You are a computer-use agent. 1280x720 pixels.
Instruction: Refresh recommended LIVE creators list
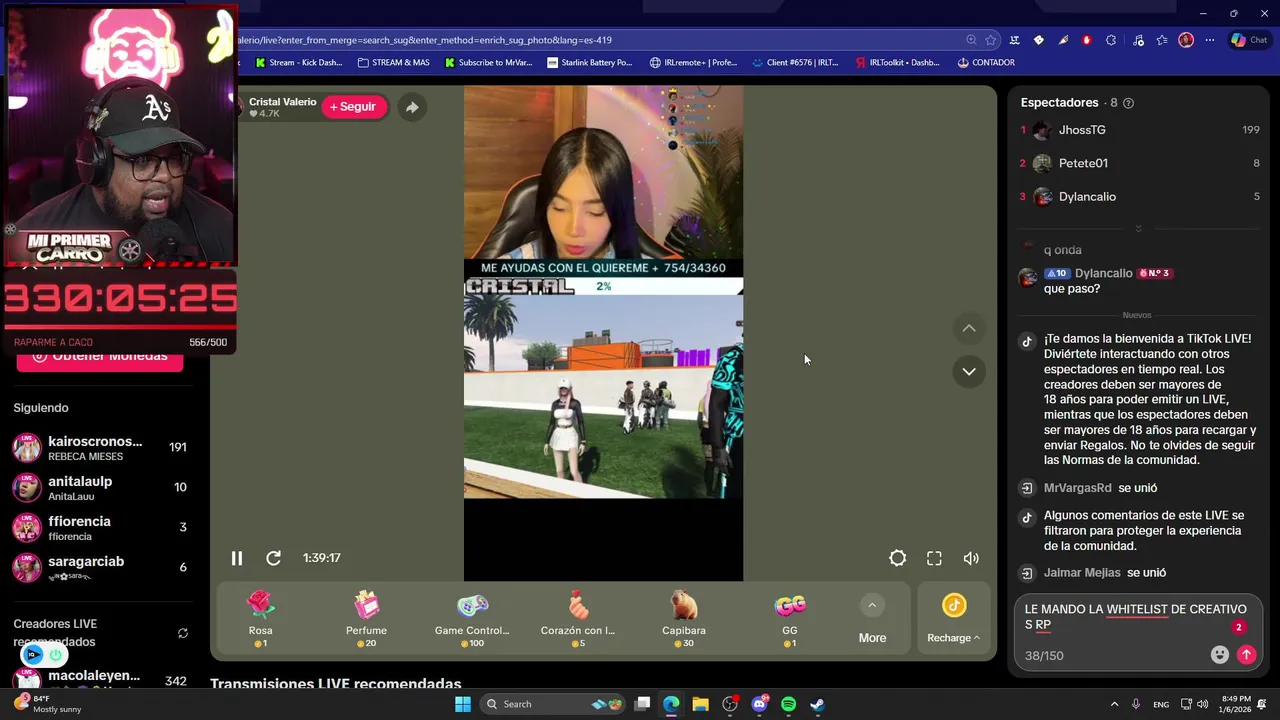click(x=182, y=633)
